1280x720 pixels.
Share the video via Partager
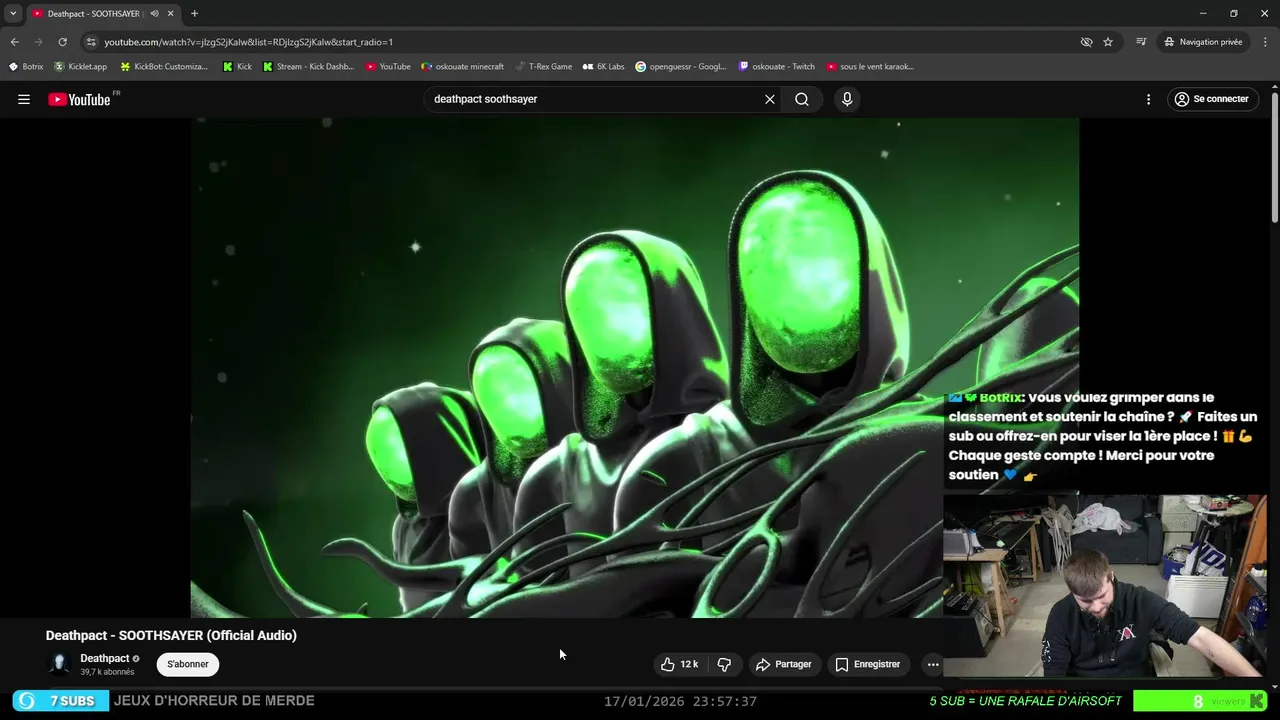783,664
